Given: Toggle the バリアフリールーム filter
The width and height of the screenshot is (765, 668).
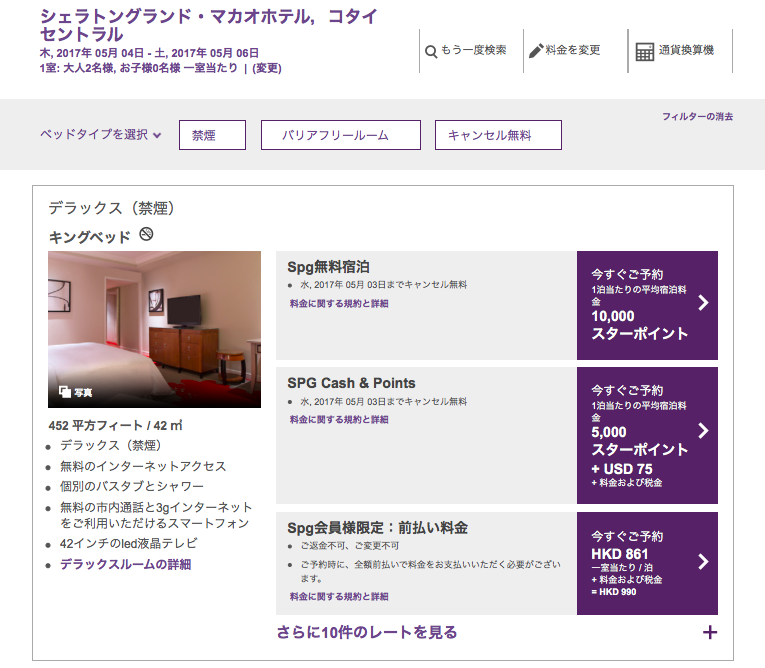Looking at the screenshot, I should click(341, 135).
